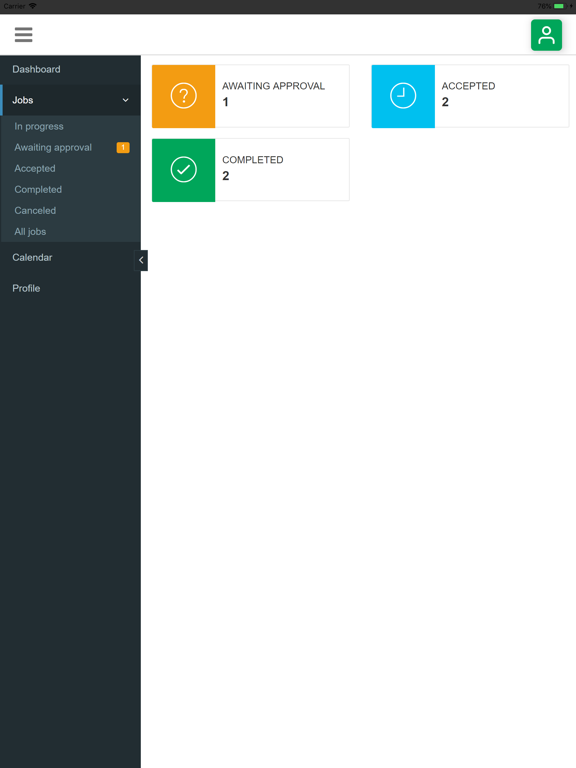Tap the battery indicator in status bar

(558, 6)
